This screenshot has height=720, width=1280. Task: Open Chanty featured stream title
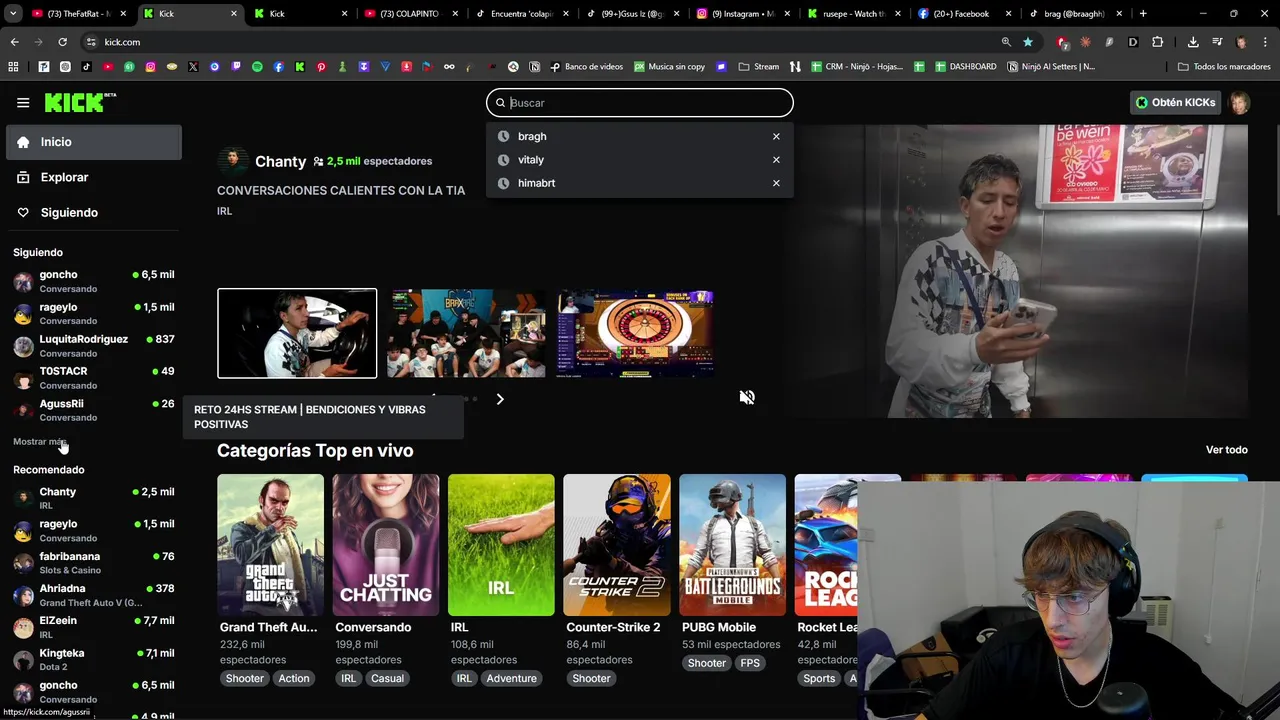pos(341,190)
